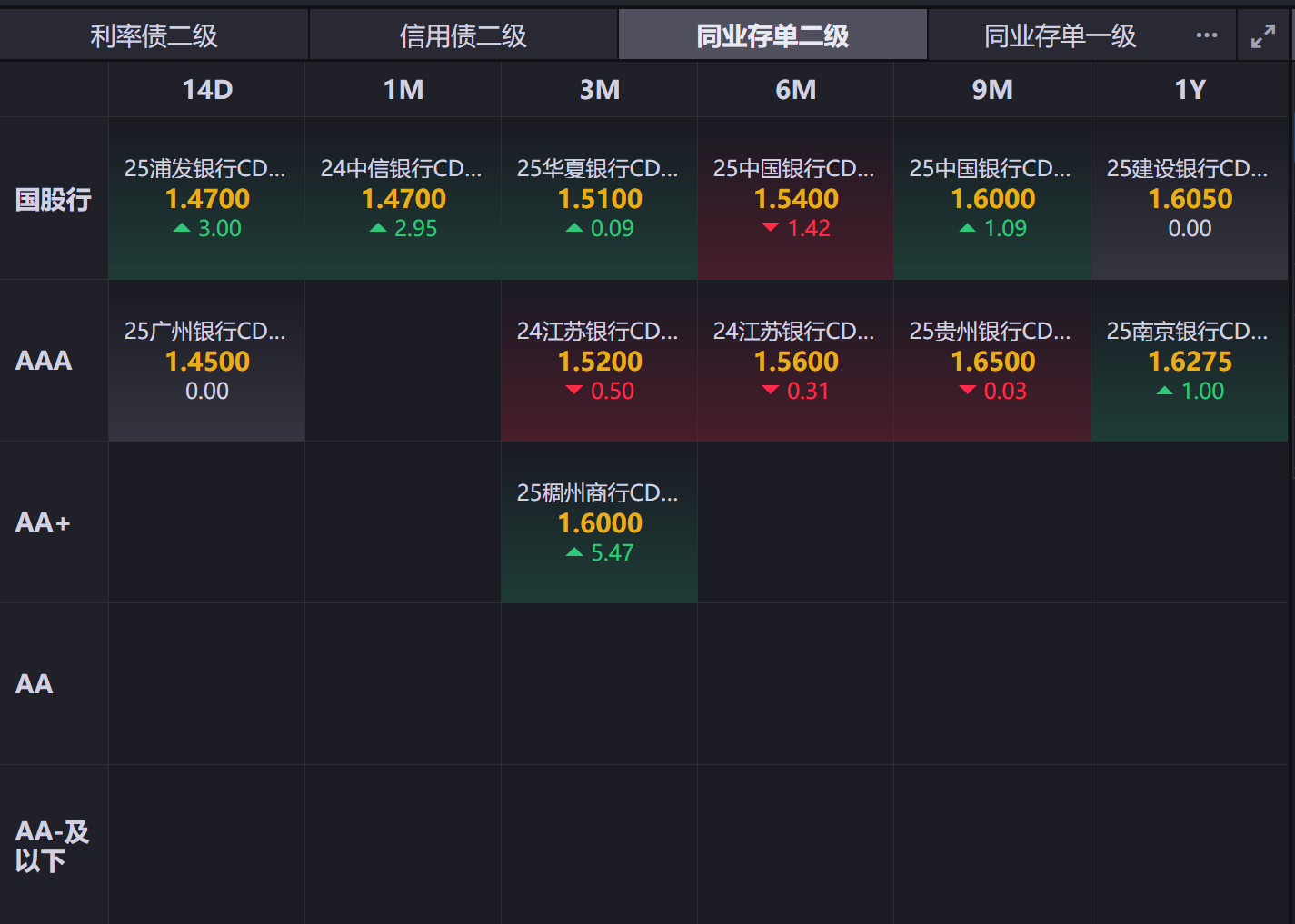Click the 1M column header
Screen dimensions: 1295x924
point(403,89)
